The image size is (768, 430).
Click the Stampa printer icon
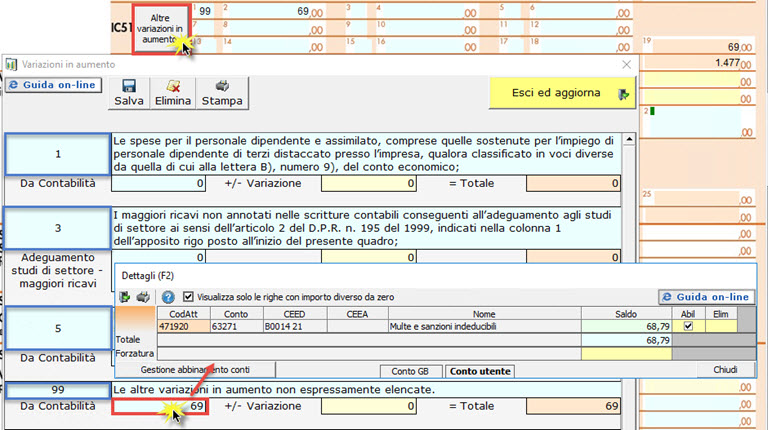[222, 86]
